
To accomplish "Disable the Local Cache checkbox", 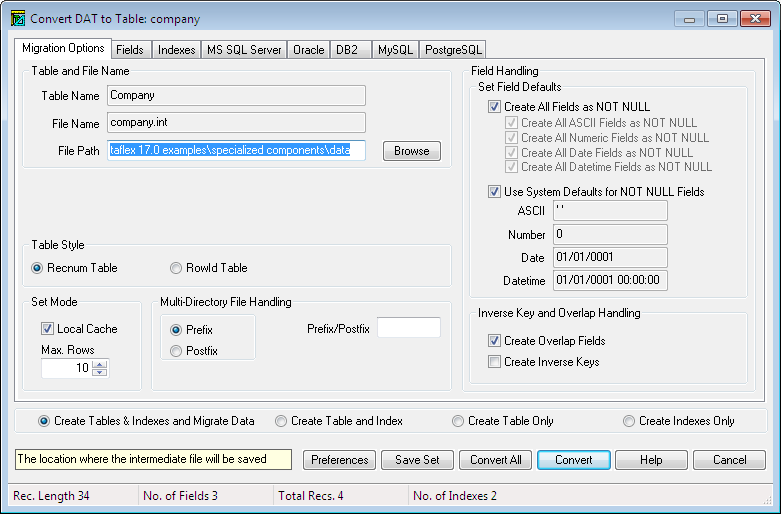I will coord(48,329).
